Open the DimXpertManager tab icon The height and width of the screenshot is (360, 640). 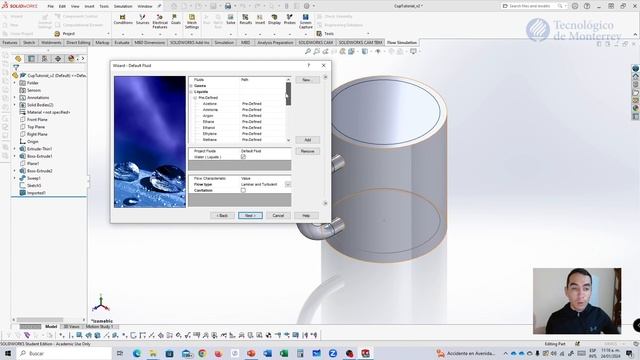[x=58, y=59]
